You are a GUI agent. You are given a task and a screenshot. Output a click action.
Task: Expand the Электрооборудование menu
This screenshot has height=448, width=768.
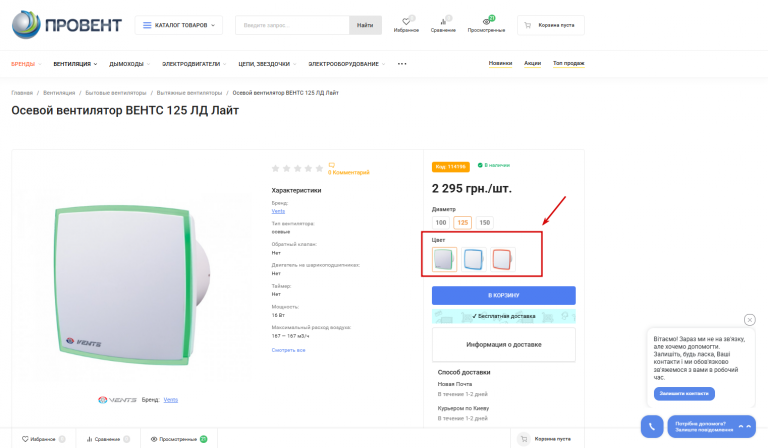(x=346, y=64)
